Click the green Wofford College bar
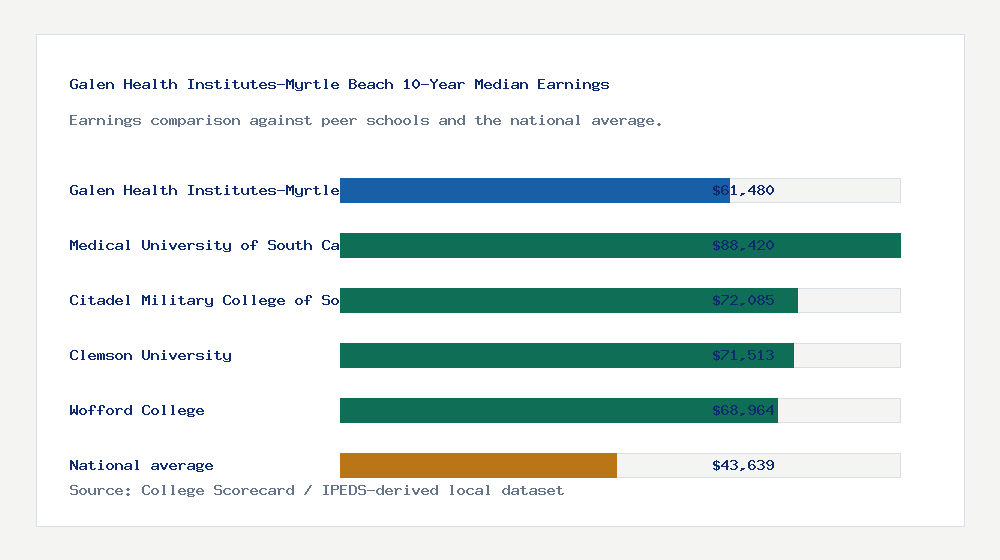 click(x=559, y=410)
